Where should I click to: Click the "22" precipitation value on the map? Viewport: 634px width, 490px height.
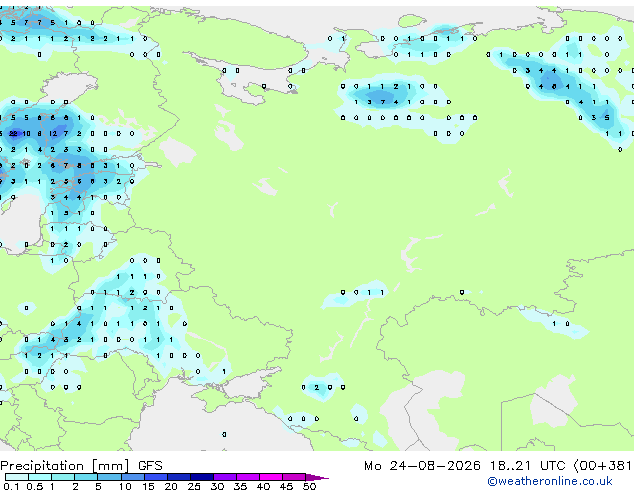coord(13,133)
